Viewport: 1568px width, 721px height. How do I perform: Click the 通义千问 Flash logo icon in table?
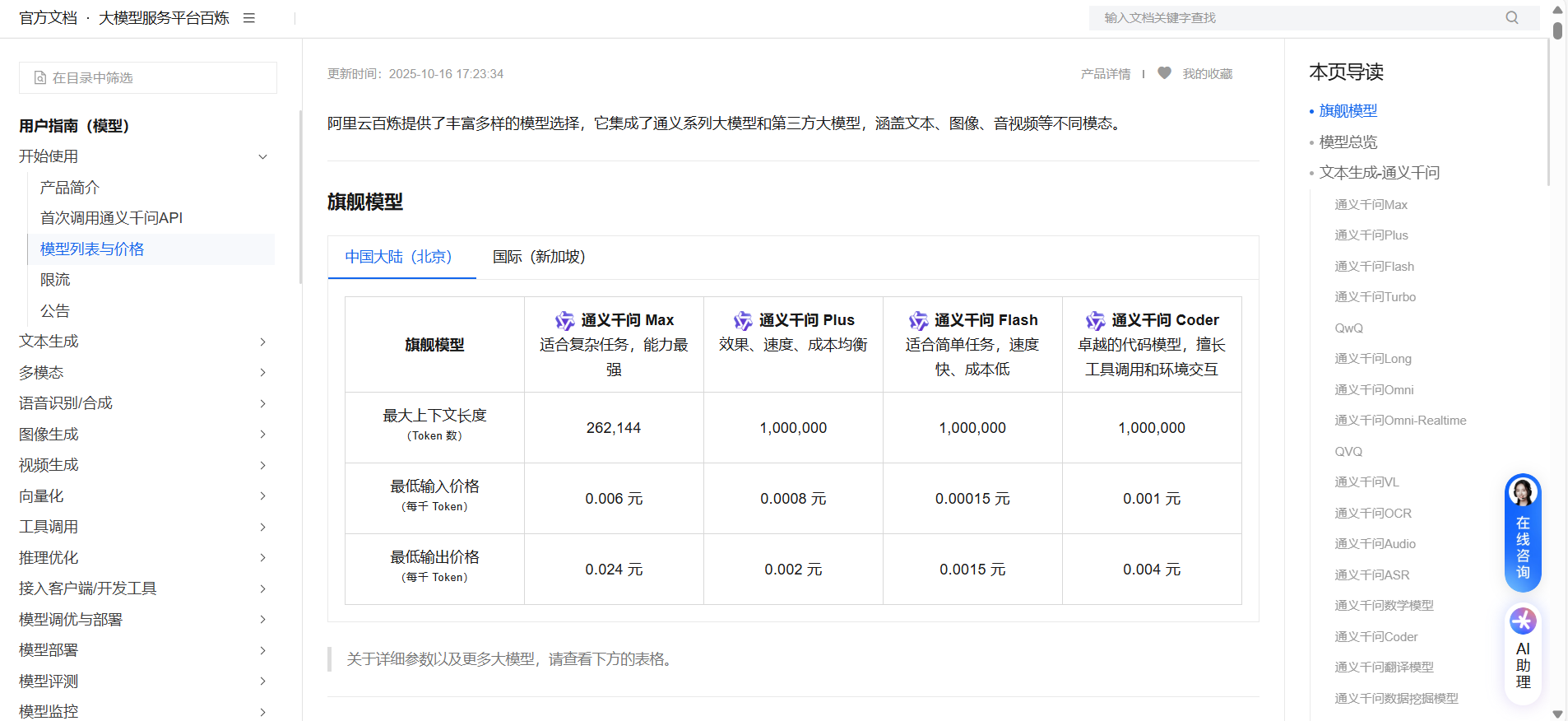pos(918,320)
